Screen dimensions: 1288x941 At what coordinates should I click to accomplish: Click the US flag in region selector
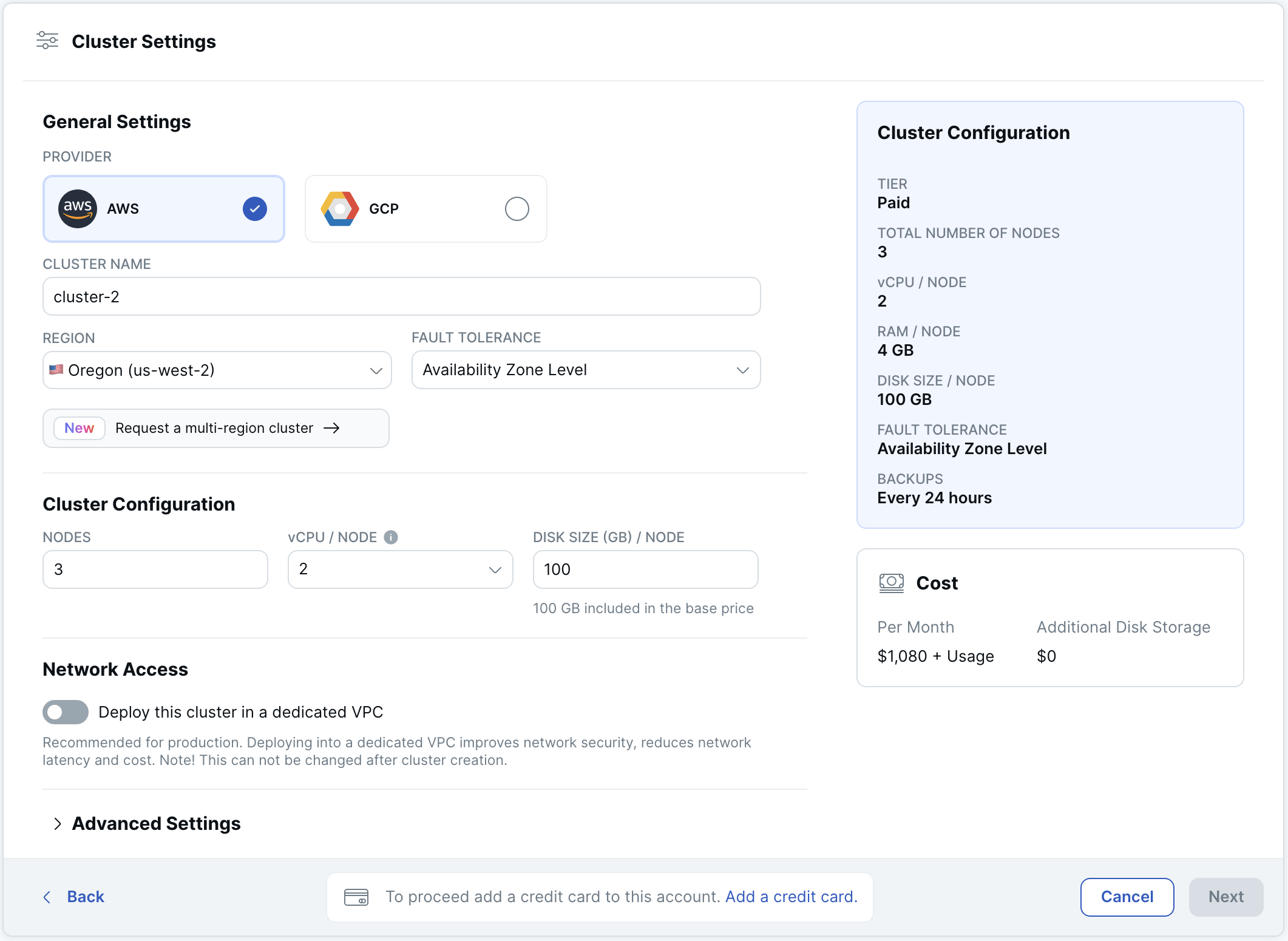56,370
